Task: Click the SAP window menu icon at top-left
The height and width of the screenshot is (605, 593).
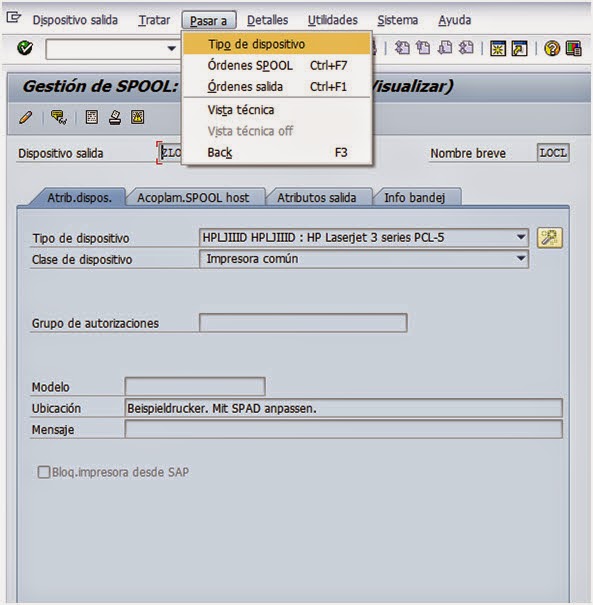Action: tap(13, 17)
